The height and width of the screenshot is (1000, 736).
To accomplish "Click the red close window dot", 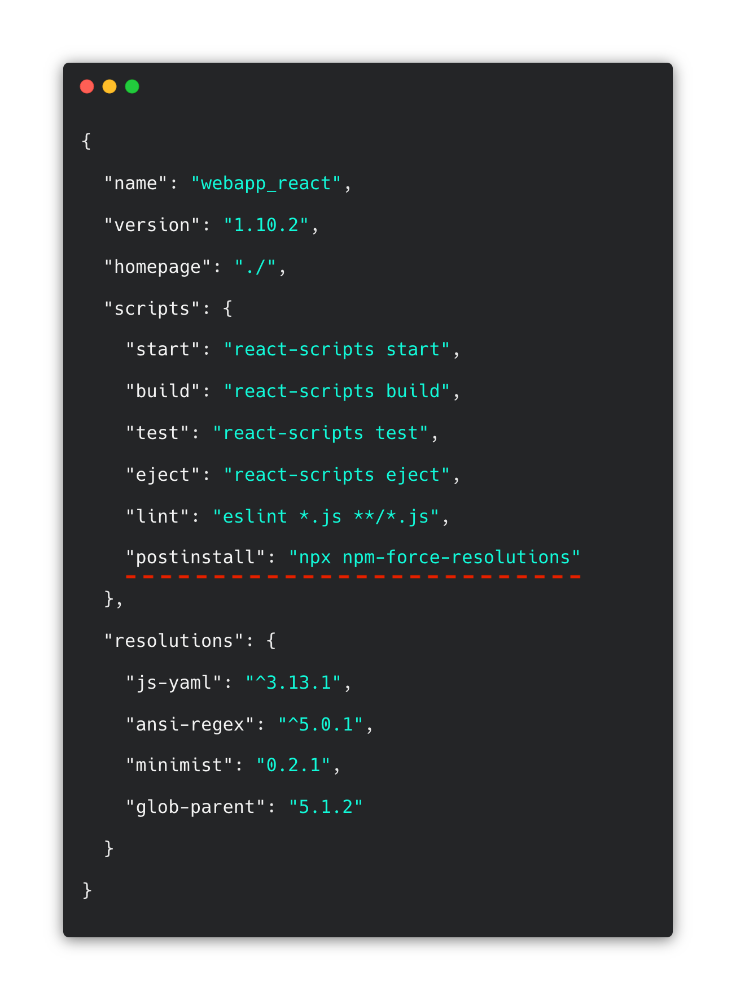I will click(x=87, y=87).
